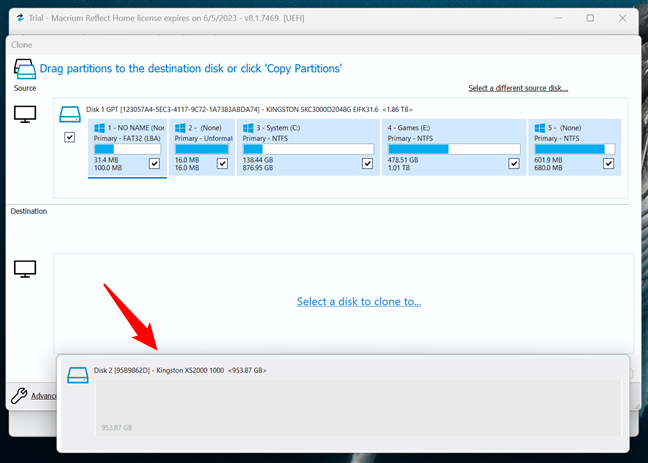Click Windows icon on partition 2 (None)

pyautogui.click(x=180, y=128)
